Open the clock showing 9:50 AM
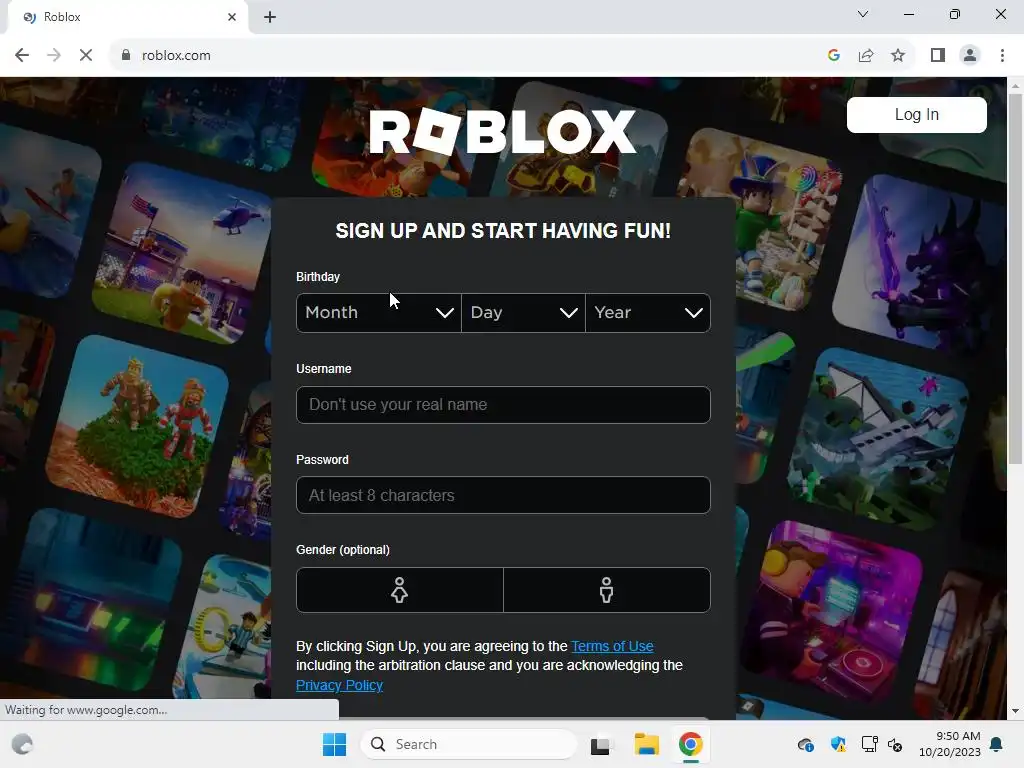The width and height of the screenshot is (1024, 768). [950, 744]
